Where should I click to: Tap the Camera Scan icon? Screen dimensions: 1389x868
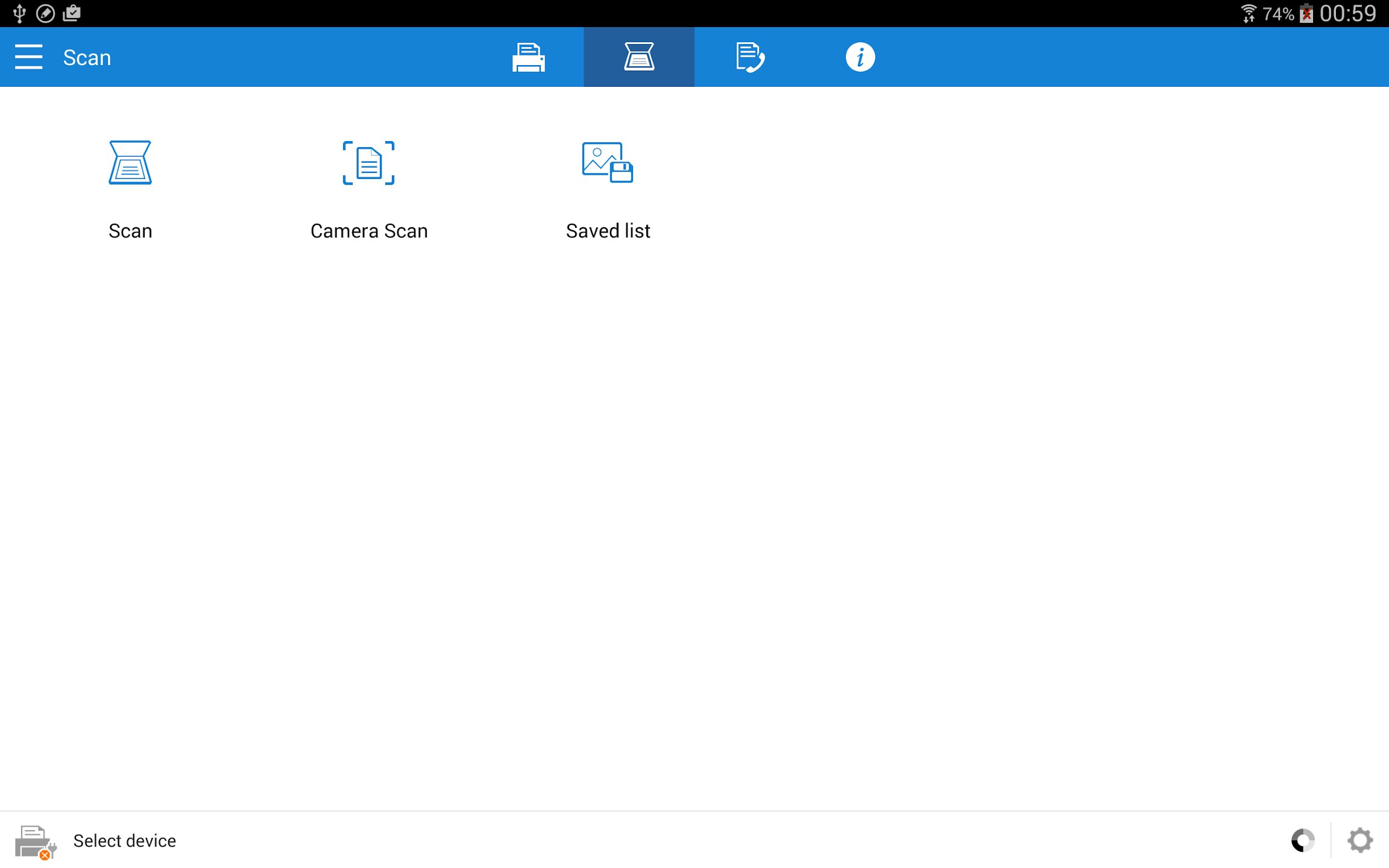[368, 163]
